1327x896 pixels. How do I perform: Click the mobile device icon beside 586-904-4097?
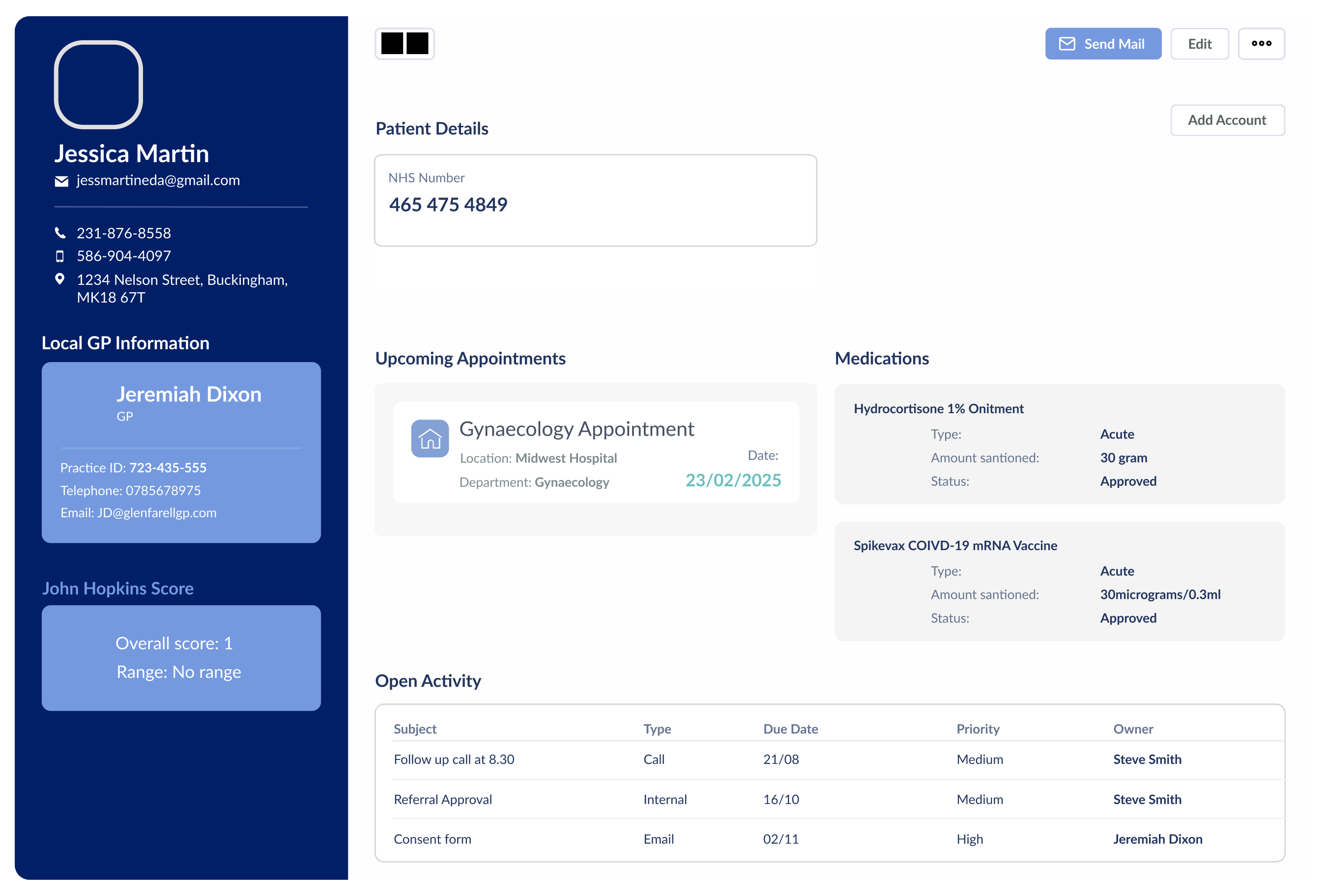pos(60,256)
